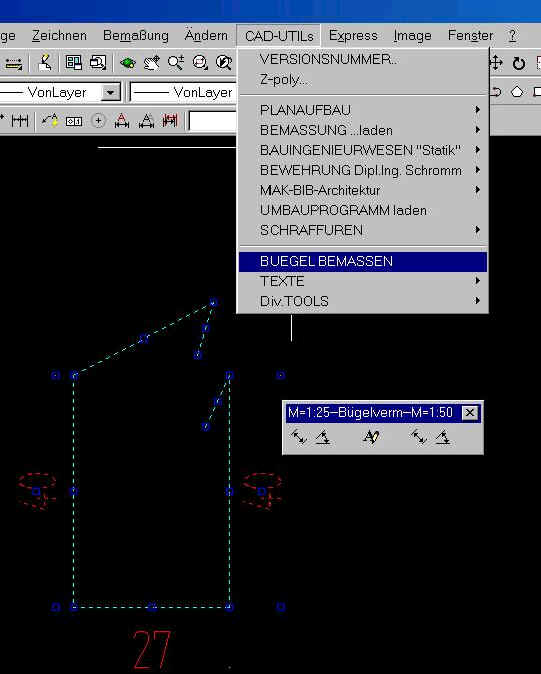Click the Zoom previous icon
The height and width of the screenshot is (674, 541).
223,63
